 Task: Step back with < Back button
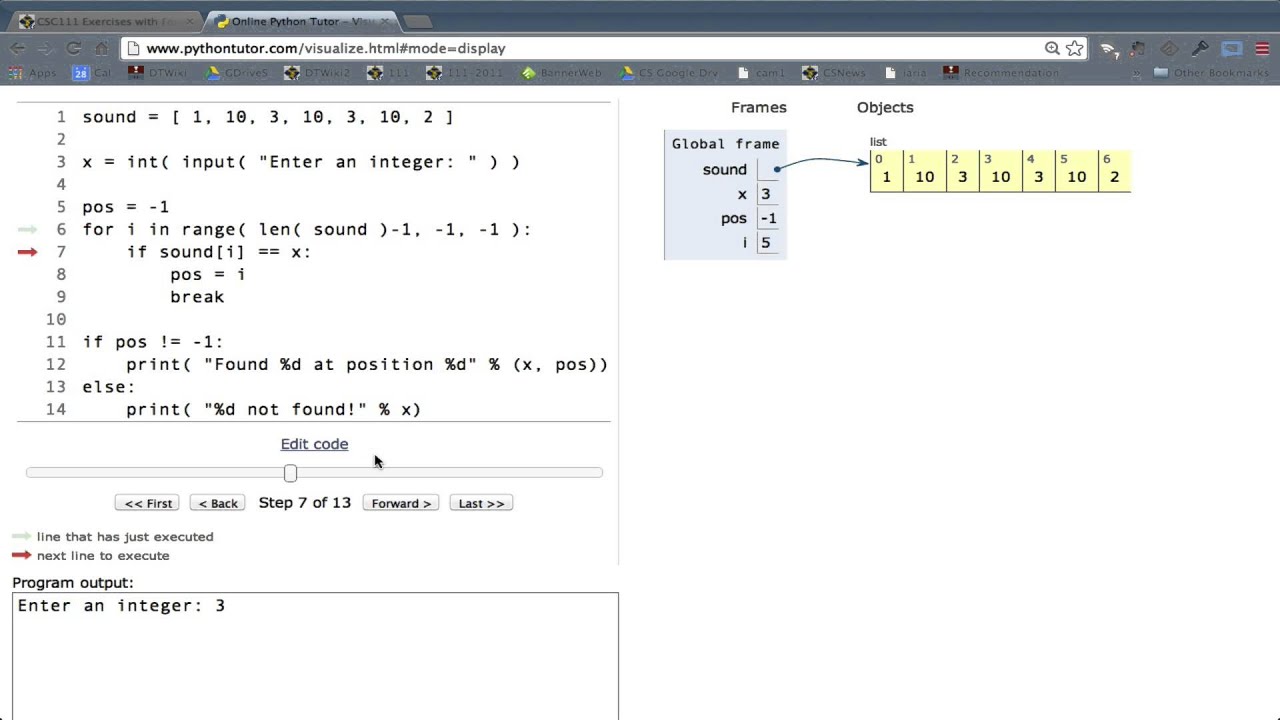(x=218, y=503)
